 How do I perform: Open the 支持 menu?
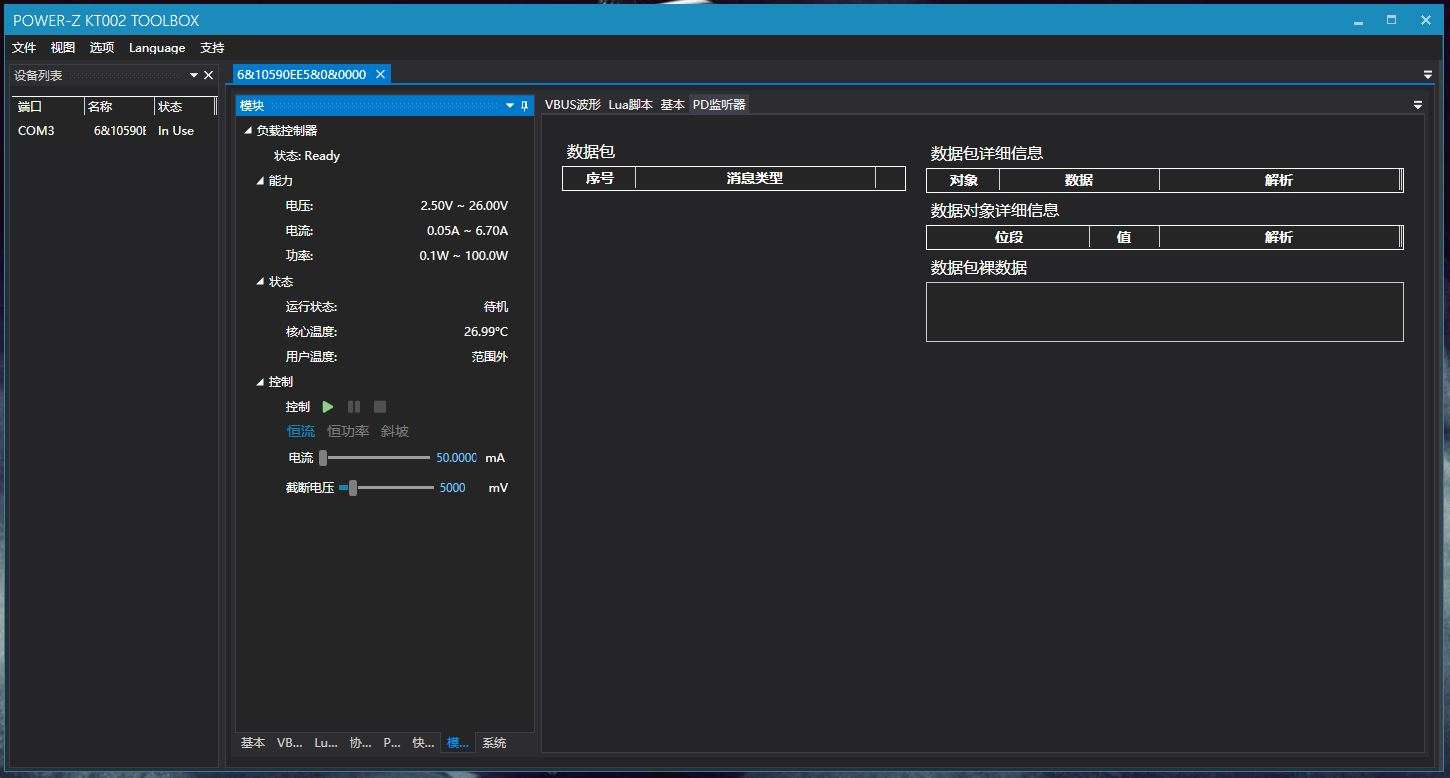click(x=212, y=48)
